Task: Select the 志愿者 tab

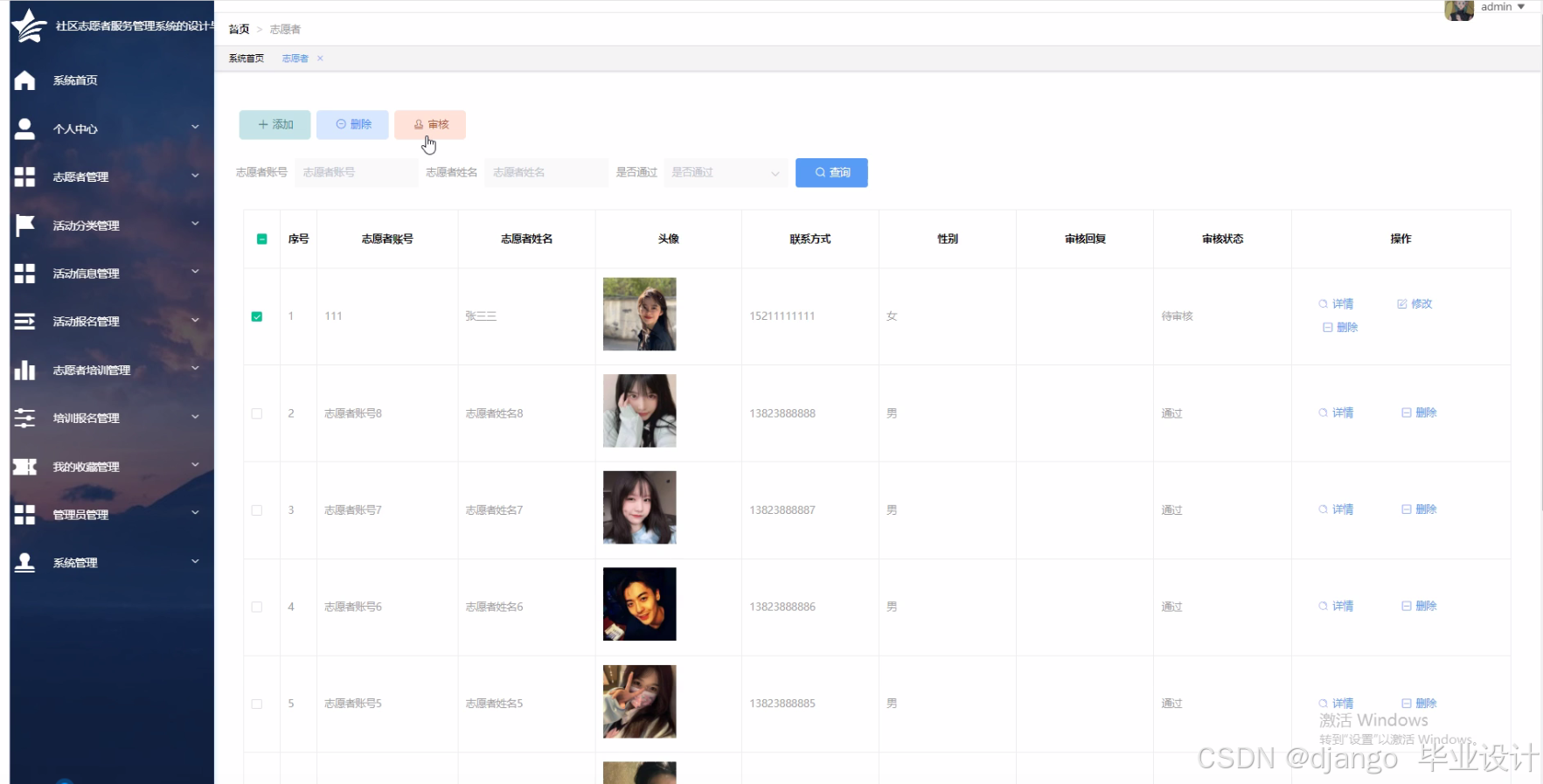Action: (295, 59)
